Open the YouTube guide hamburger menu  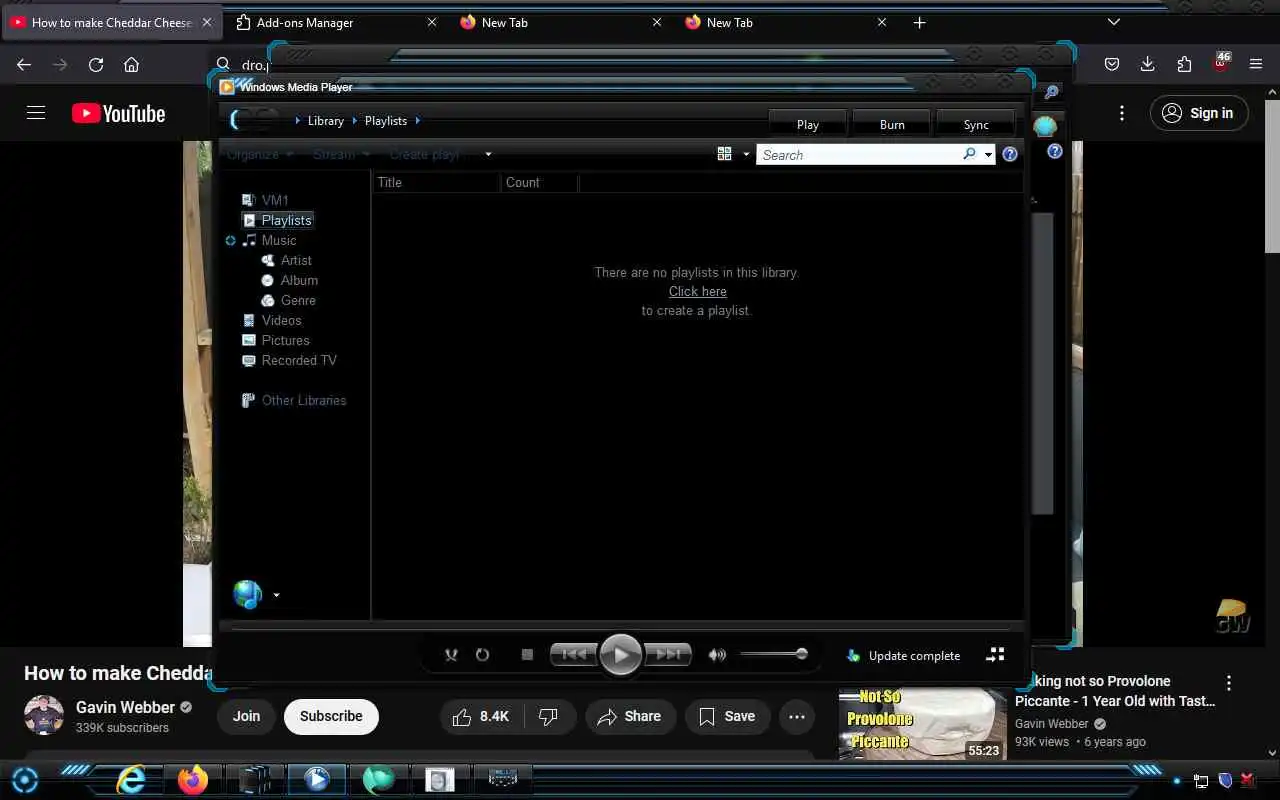[36, 113]
